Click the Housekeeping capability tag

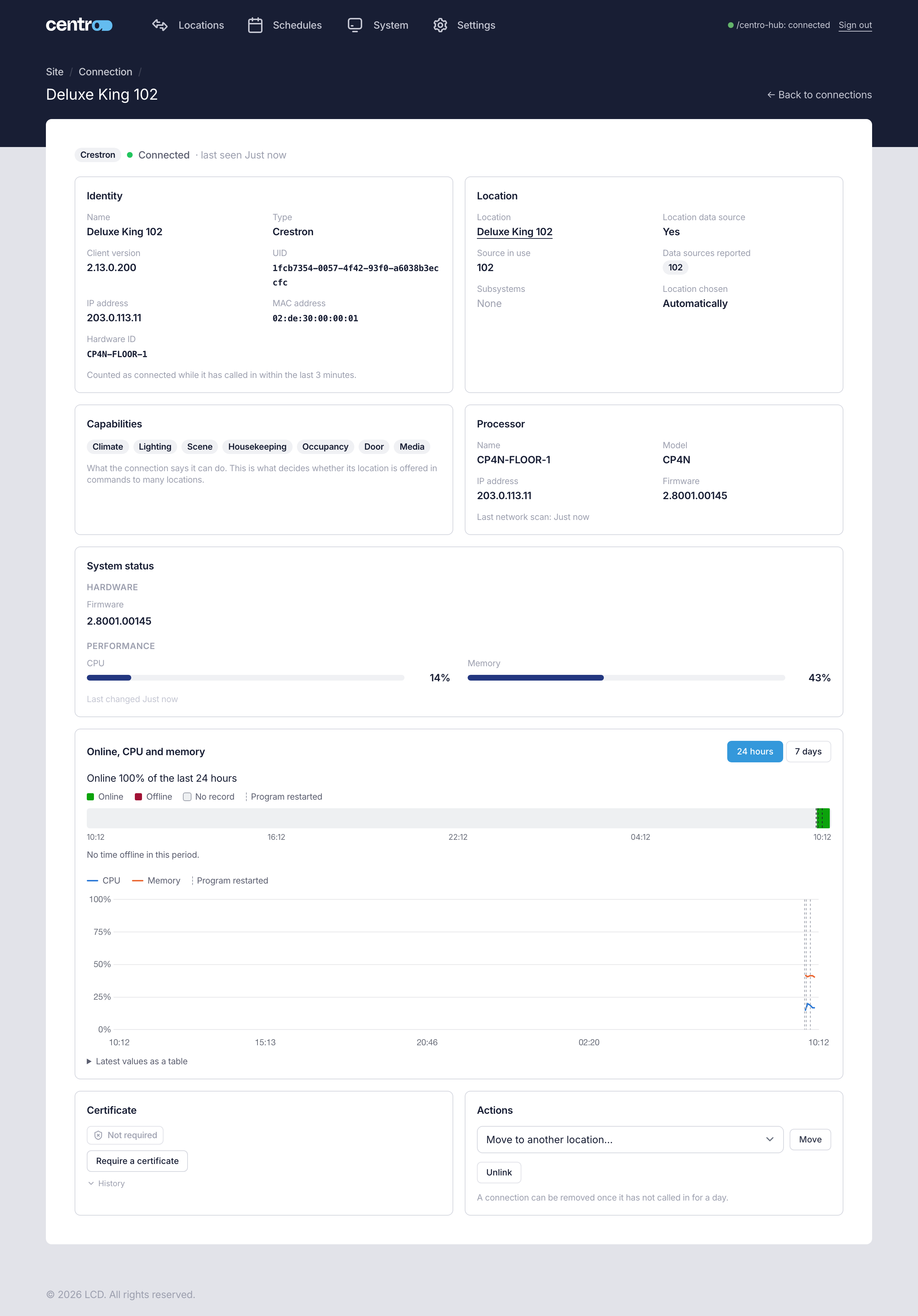(x=257, y=446)
